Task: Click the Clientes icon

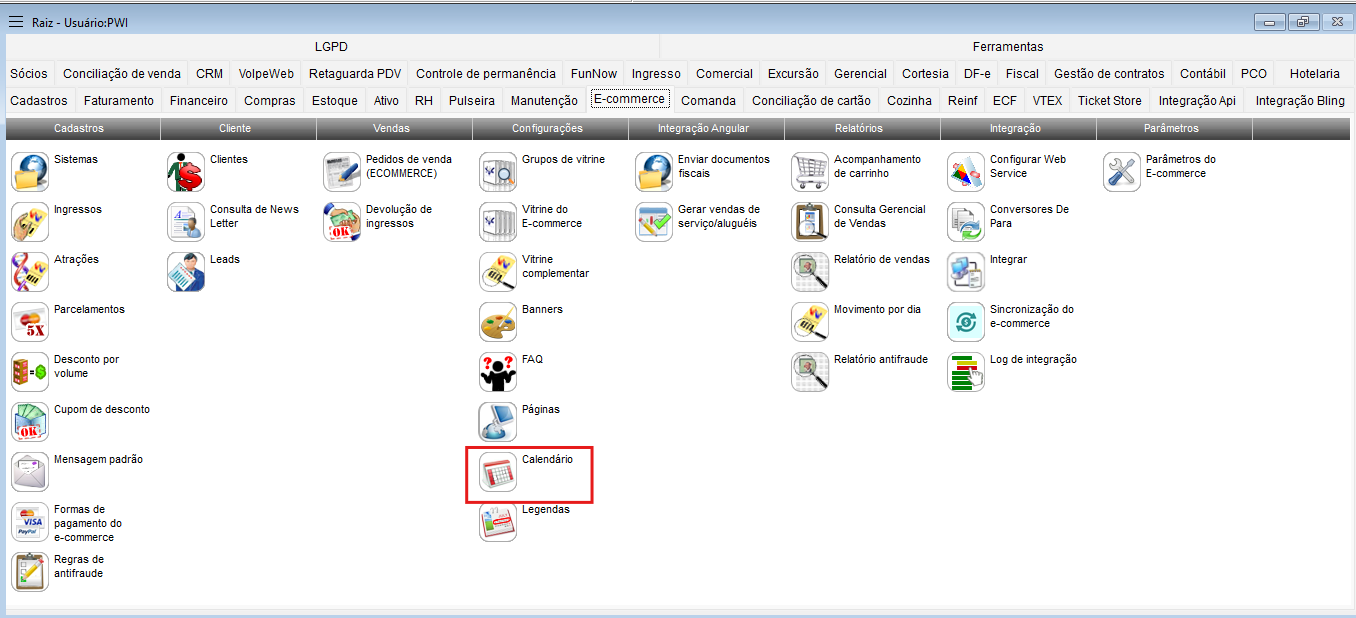Action: click(x=186, y=172)
